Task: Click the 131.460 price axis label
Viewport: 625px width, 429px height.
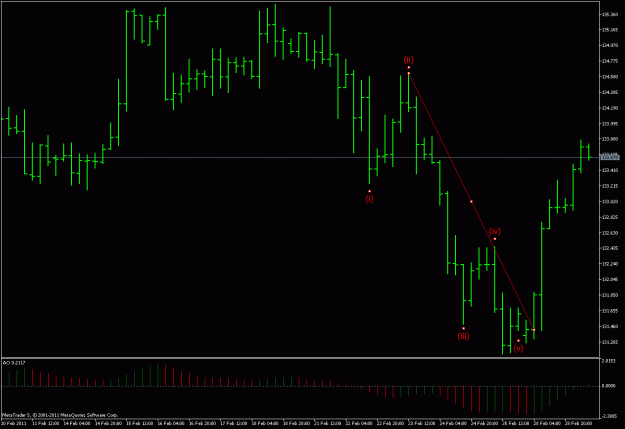Action: (610, 327)
